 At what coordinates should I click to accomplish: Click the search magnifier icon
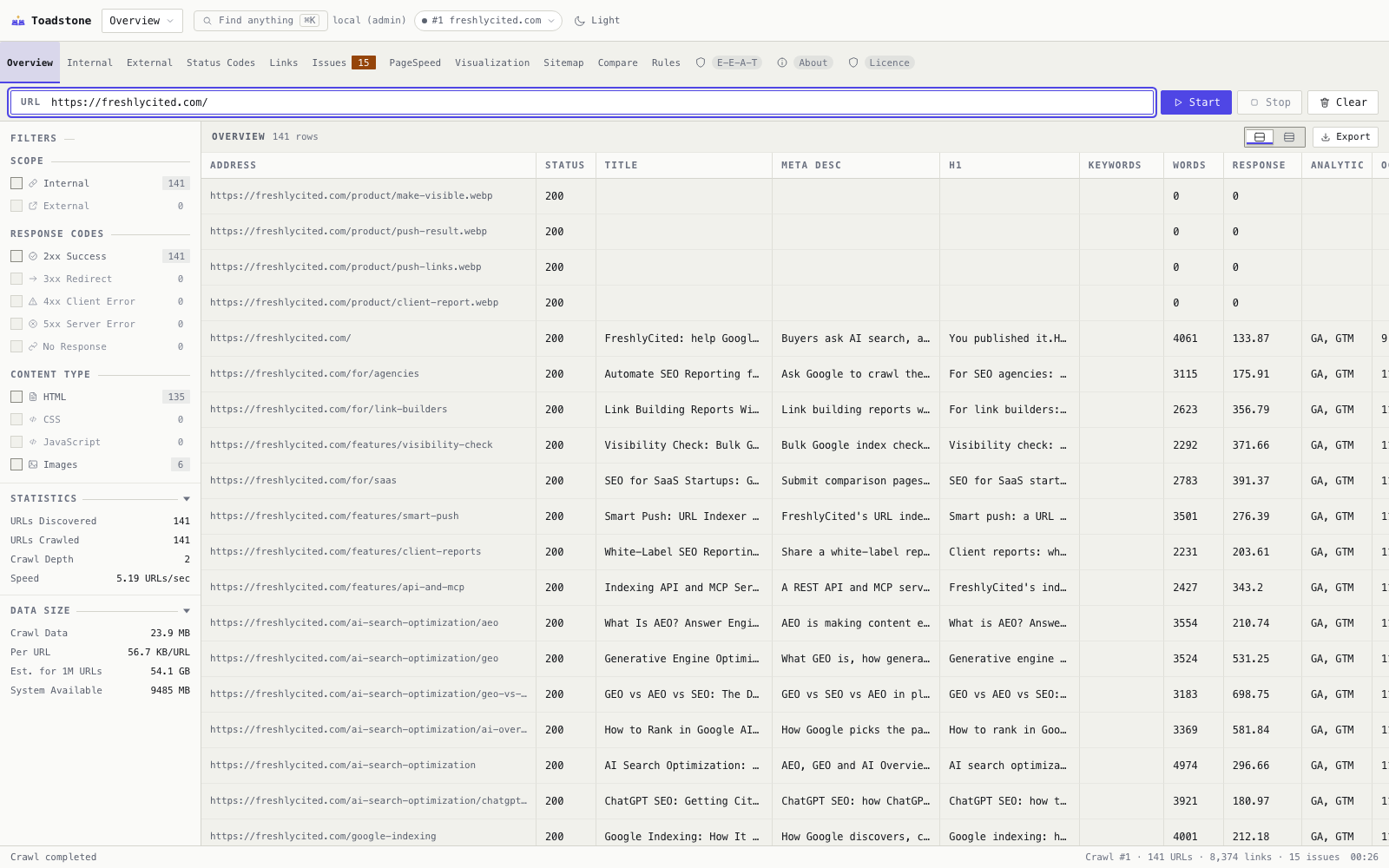(207, 21)
